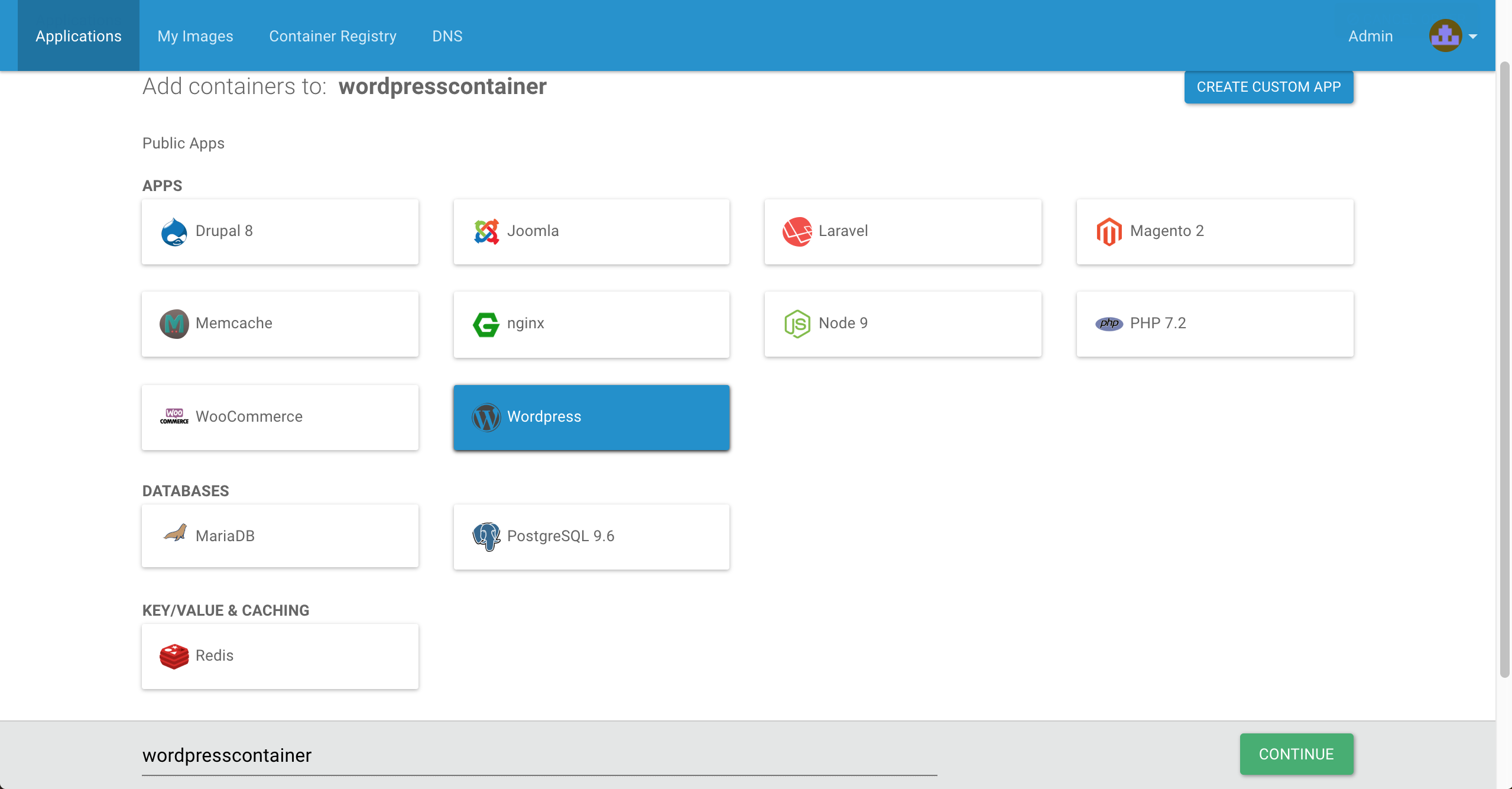Image resolution: width=1512 pixels, height=789 pixels.
Task: Click the nginx G logo icon
Action: pos(486,325)
